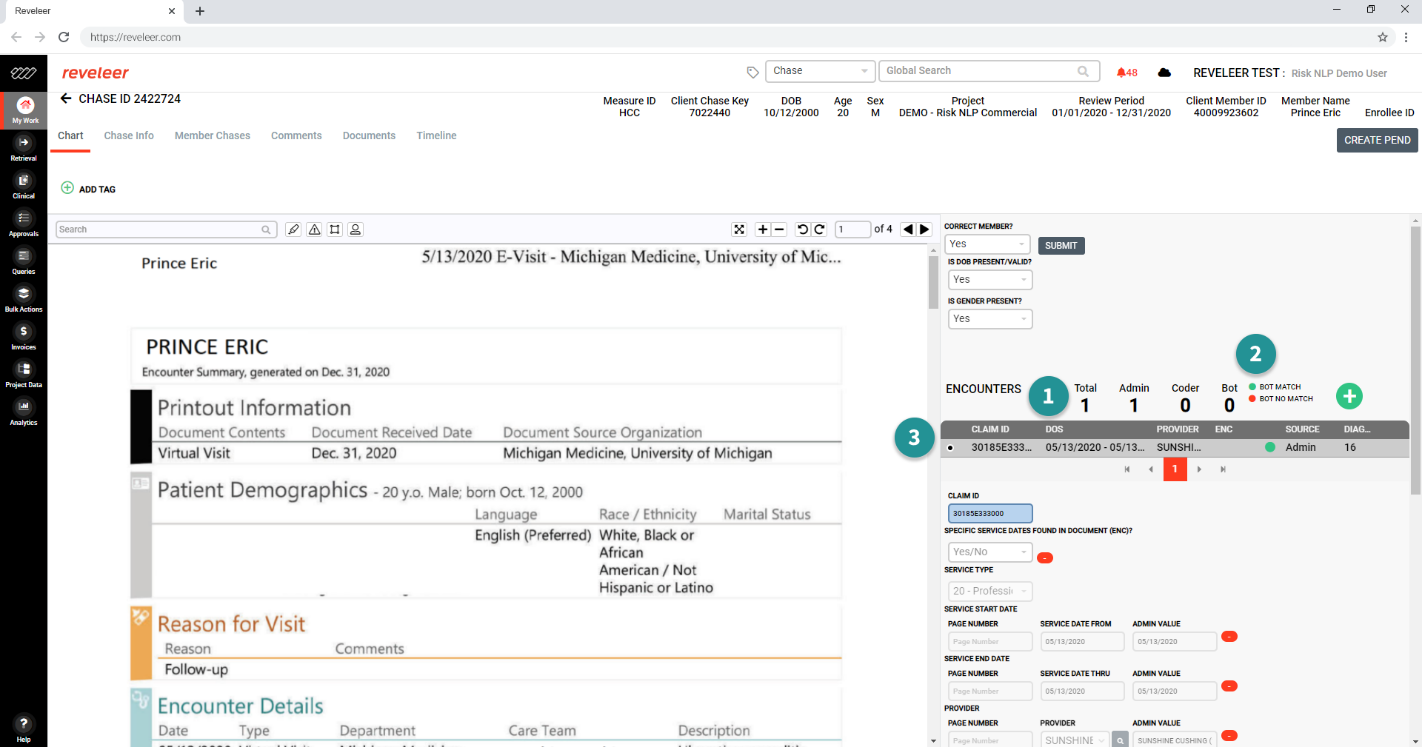Switch to the Chart tab

(70, 135)
